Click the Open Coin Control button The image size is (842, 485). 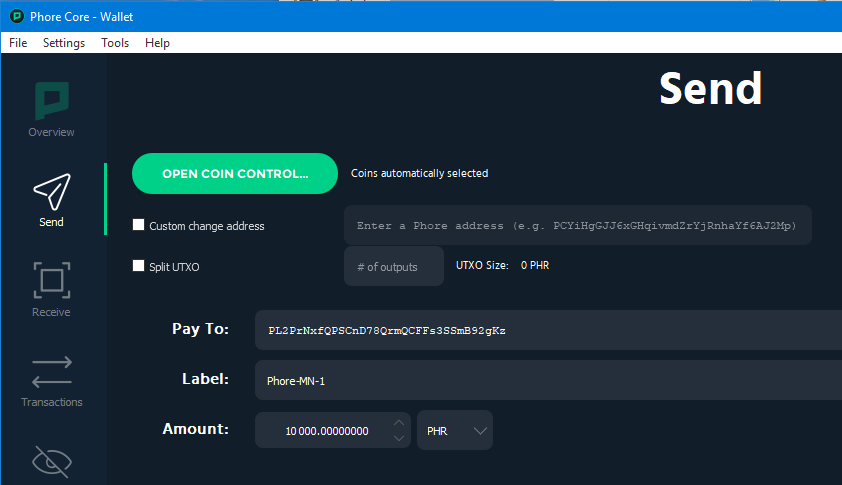click(x=235, y=173)
